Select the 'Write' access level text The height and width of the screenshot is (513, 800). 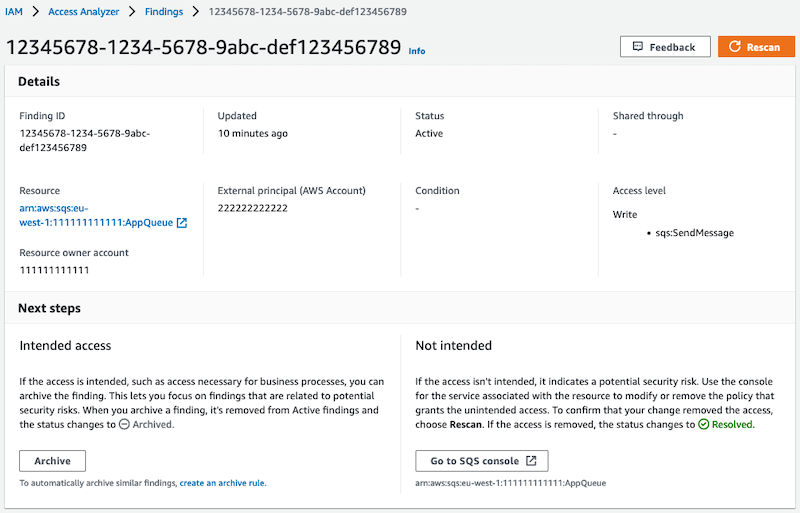tap(625, 214)
